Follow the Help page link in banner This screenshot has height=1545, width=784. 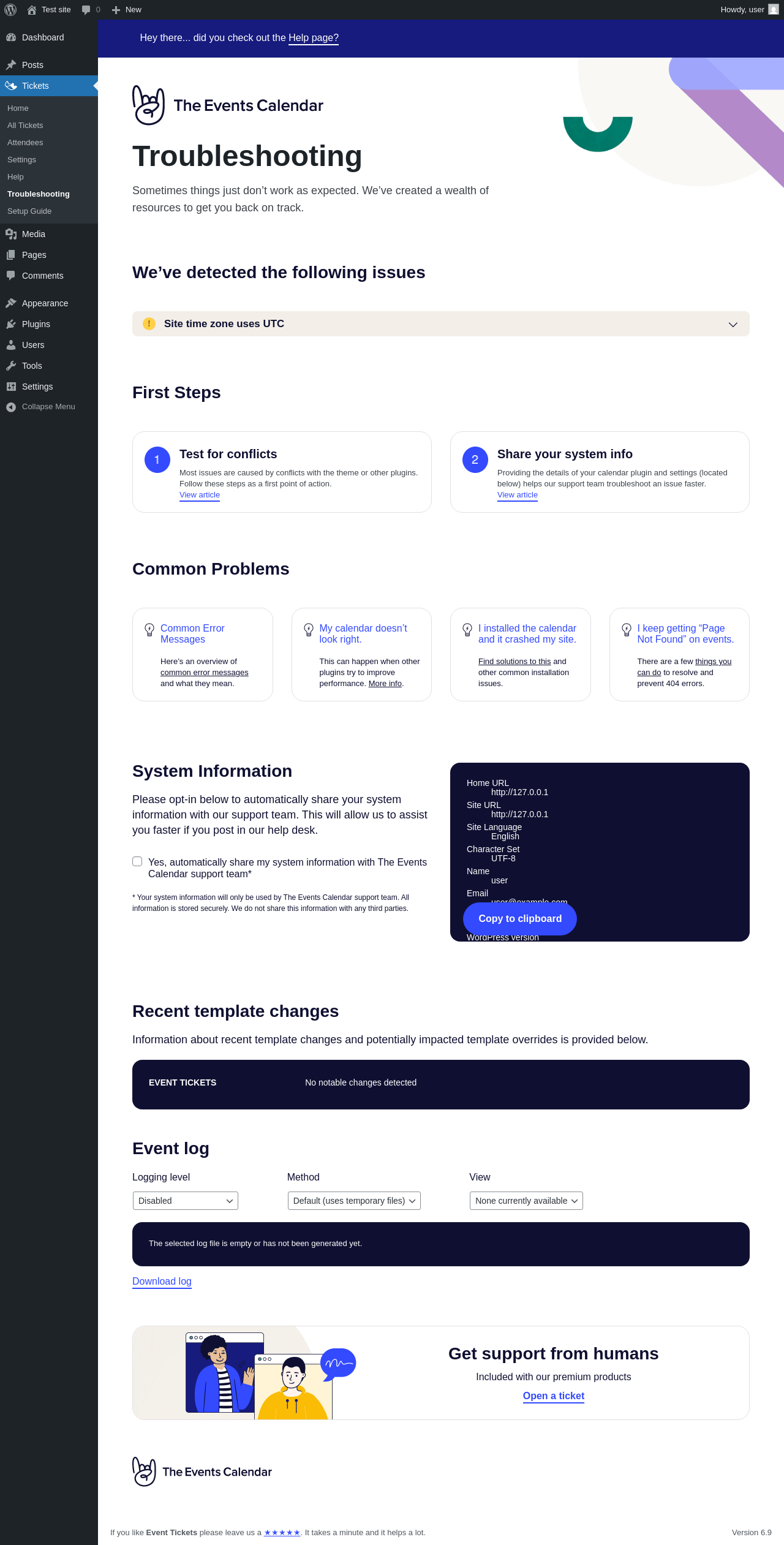(314, 38)
